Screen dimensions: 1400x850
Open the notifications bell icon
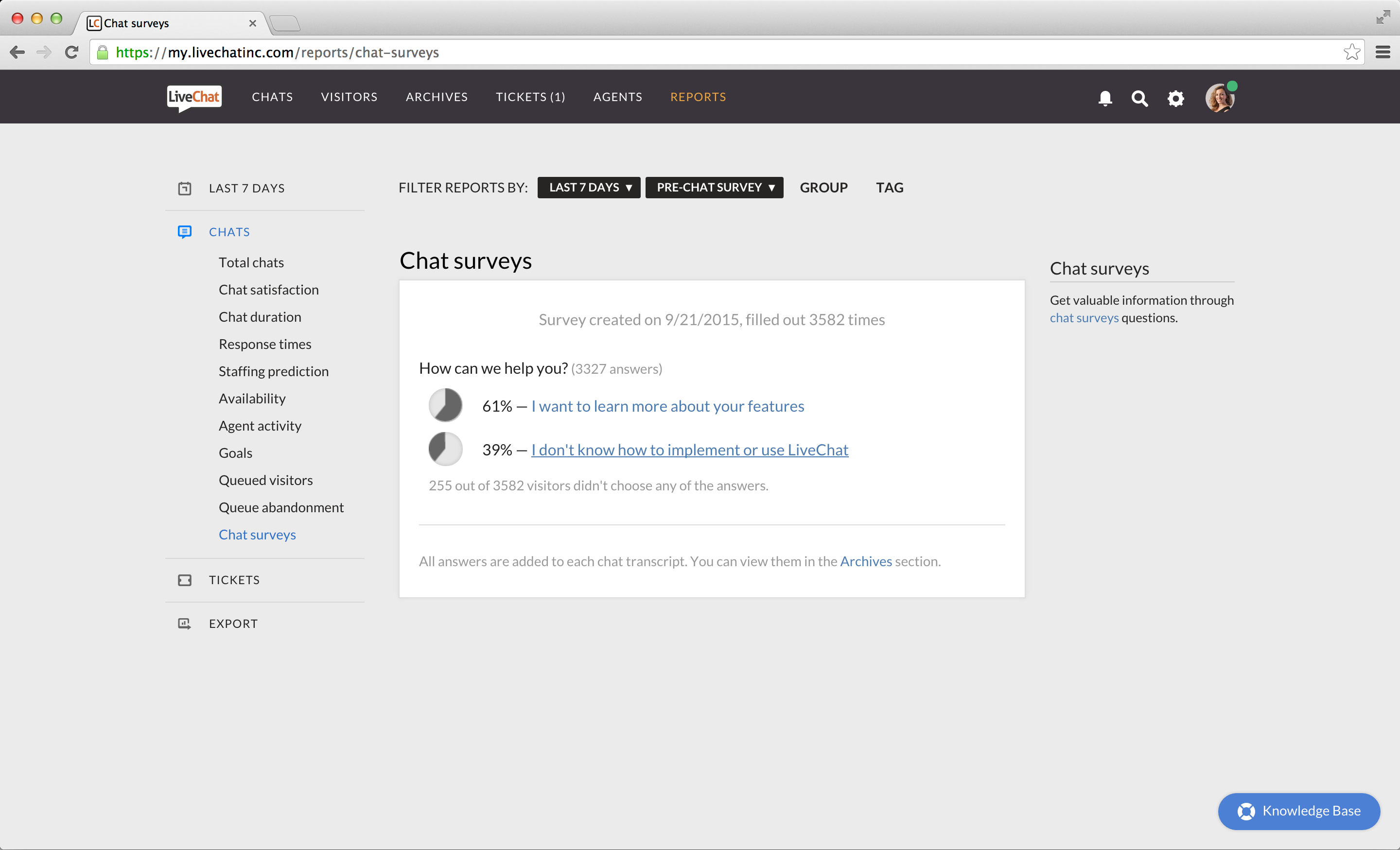click(x=1105, y=98)
